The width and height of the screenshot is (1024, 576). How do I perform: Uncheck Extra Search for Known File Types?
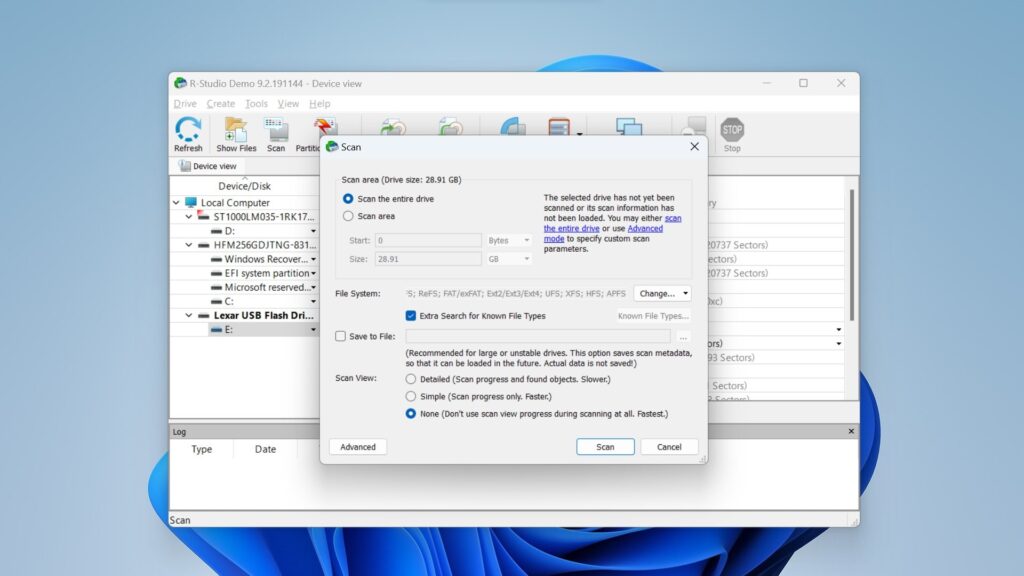click(x=410, y=315)
